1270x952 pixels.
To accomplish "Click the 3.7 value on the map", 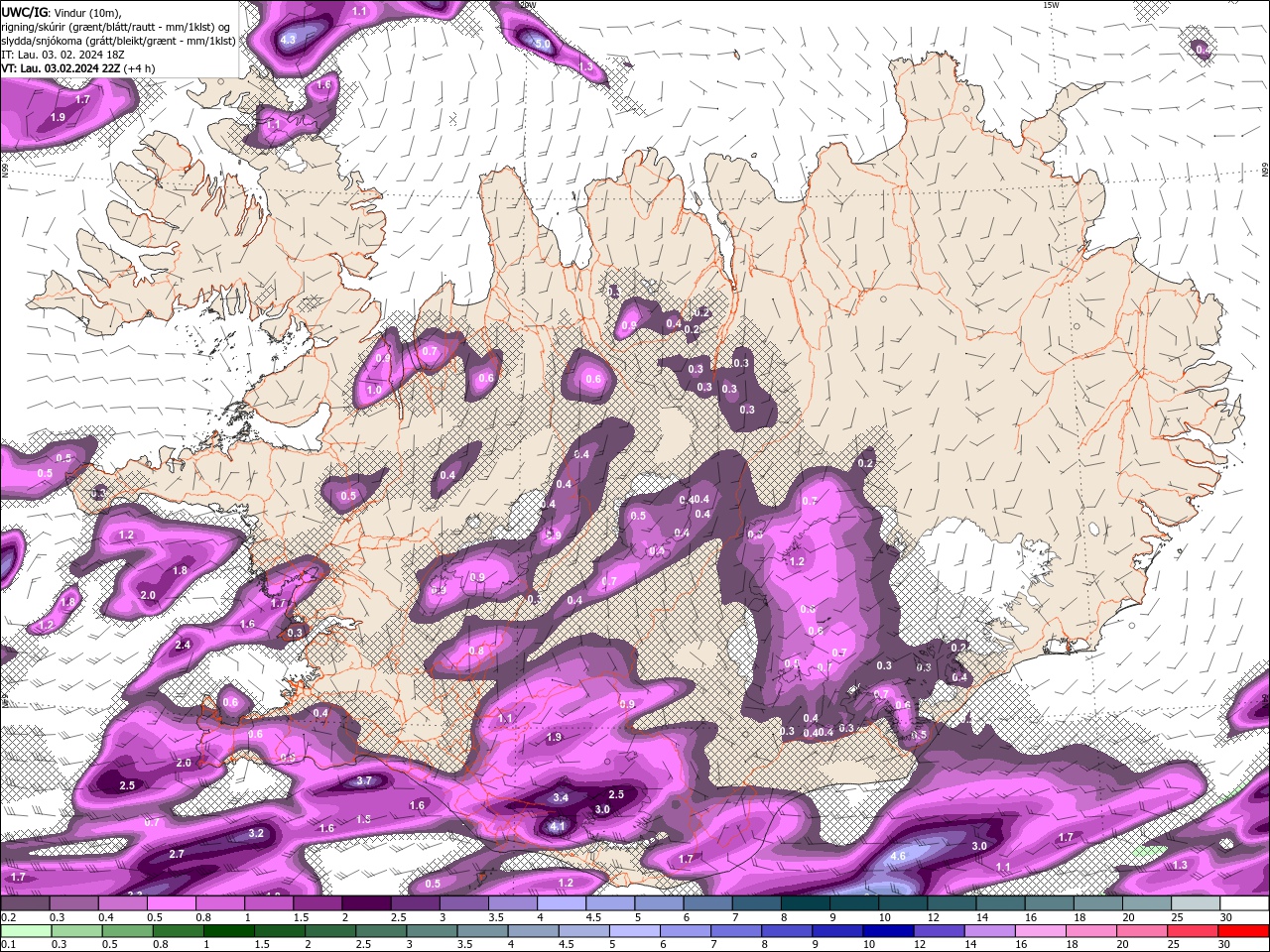I will (x=364, y=780).
